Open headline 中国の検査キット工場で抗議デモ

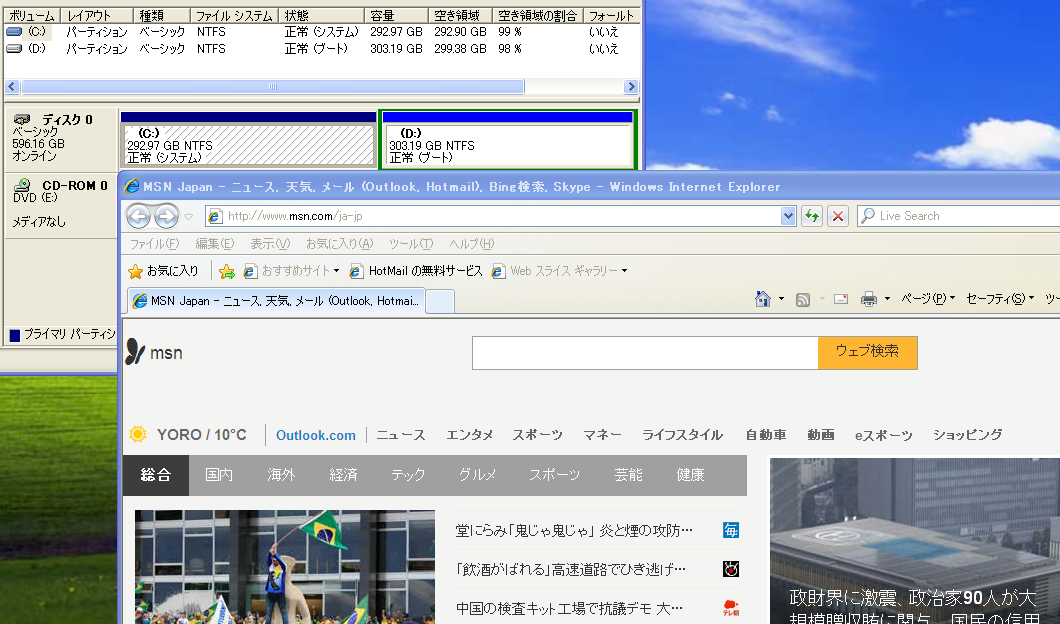569,608
